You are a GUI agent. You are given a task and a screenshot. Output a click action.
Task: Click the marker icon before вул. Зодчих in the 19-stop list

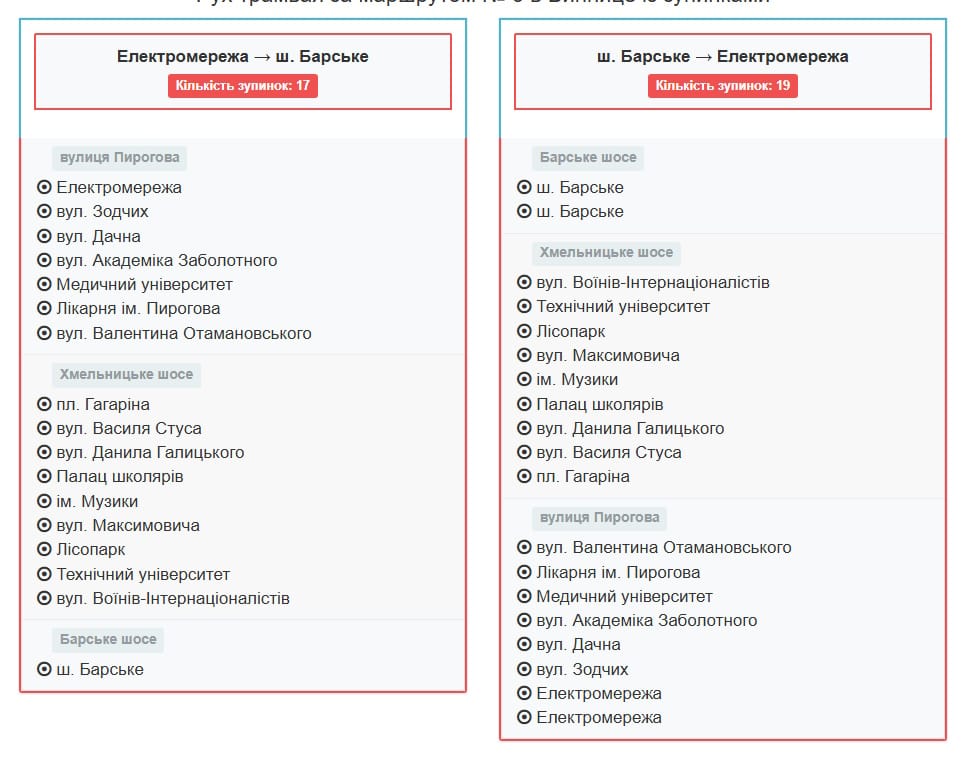[524, 670]
